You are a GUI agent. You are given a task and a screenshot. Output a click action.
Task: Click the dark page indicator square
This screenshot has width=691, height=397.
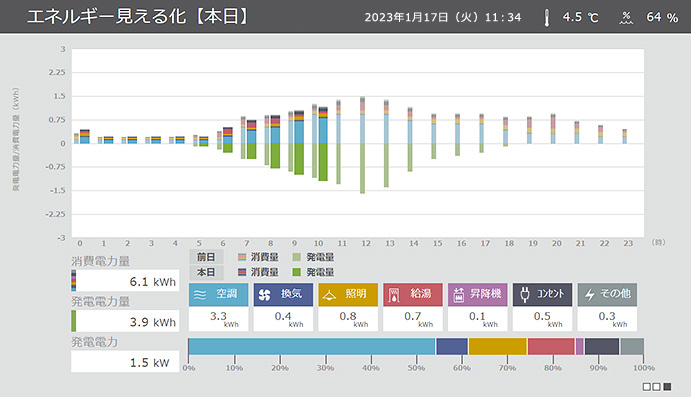coord(667,386)
